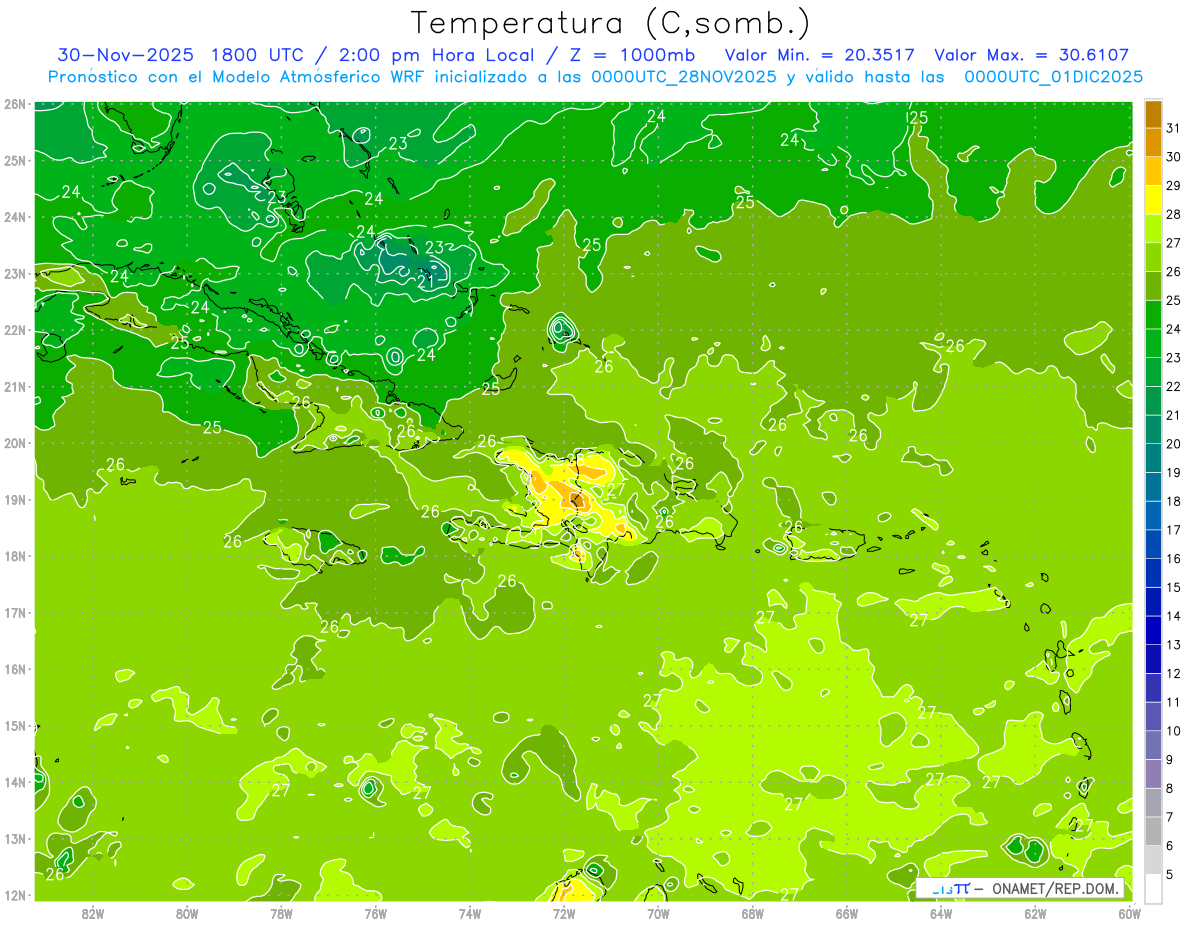
Task: Pick the orange-brown swatch above 31
Action: [x=1153, y=114]
